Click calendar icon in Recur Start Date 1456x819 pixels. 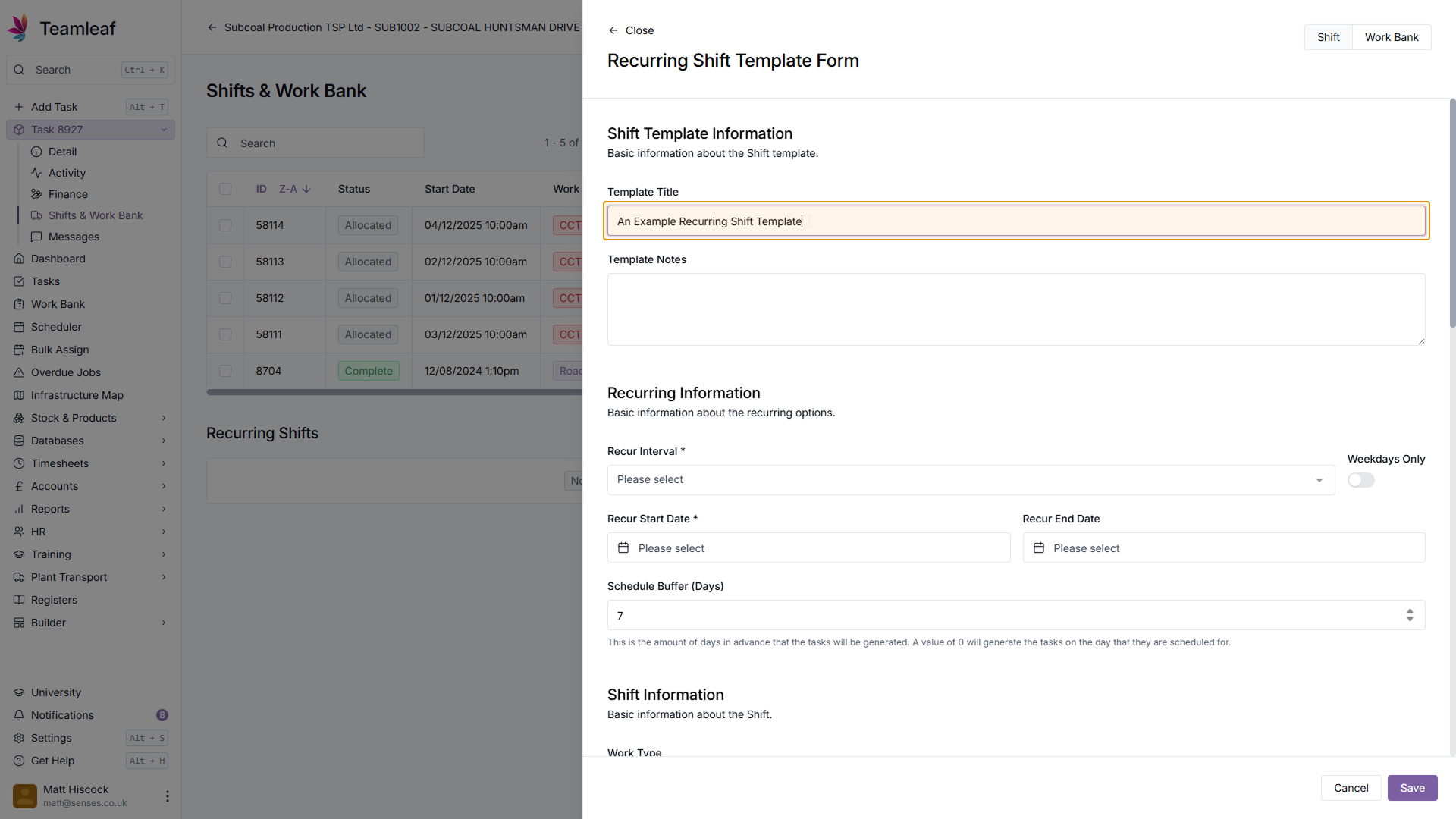[623, 548]
